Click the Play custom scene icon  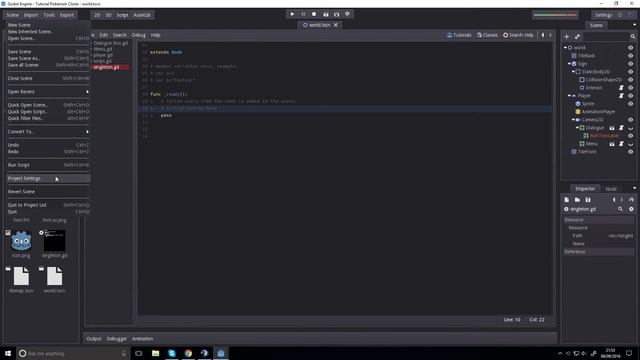click(x=336, y=14)
